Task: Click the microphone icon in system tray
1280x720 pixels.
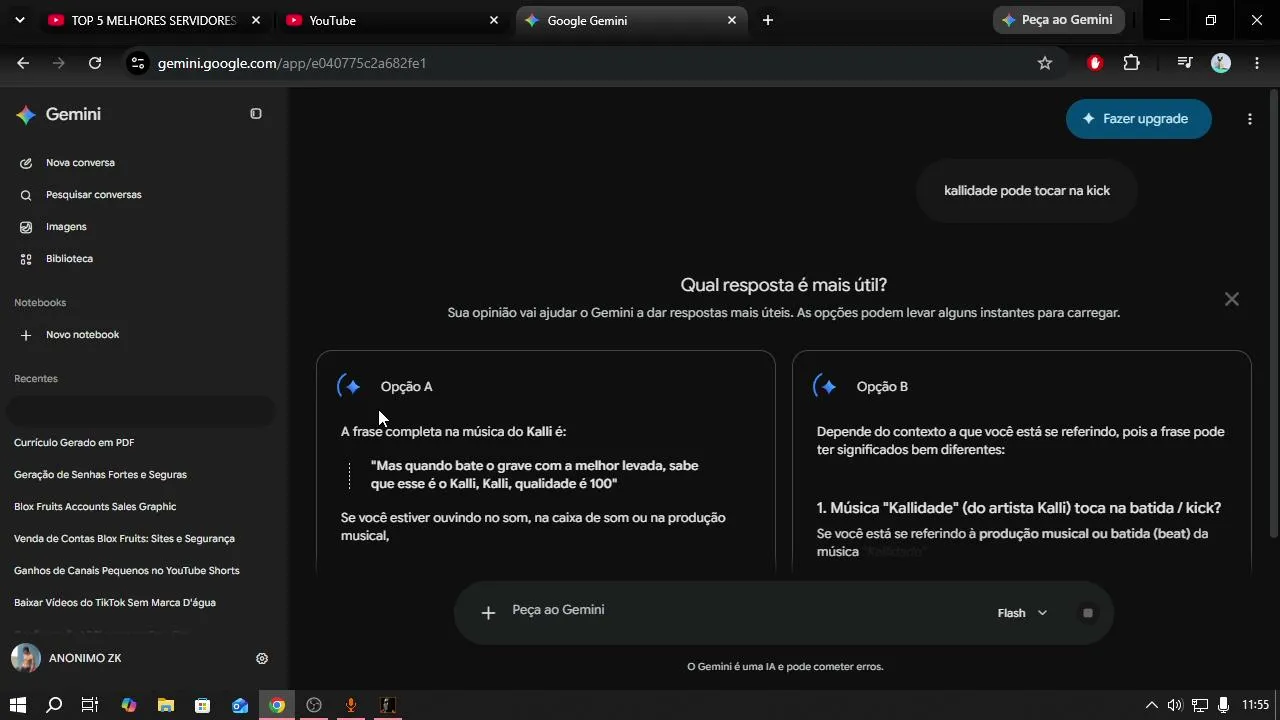Action: pos(1223,705)
